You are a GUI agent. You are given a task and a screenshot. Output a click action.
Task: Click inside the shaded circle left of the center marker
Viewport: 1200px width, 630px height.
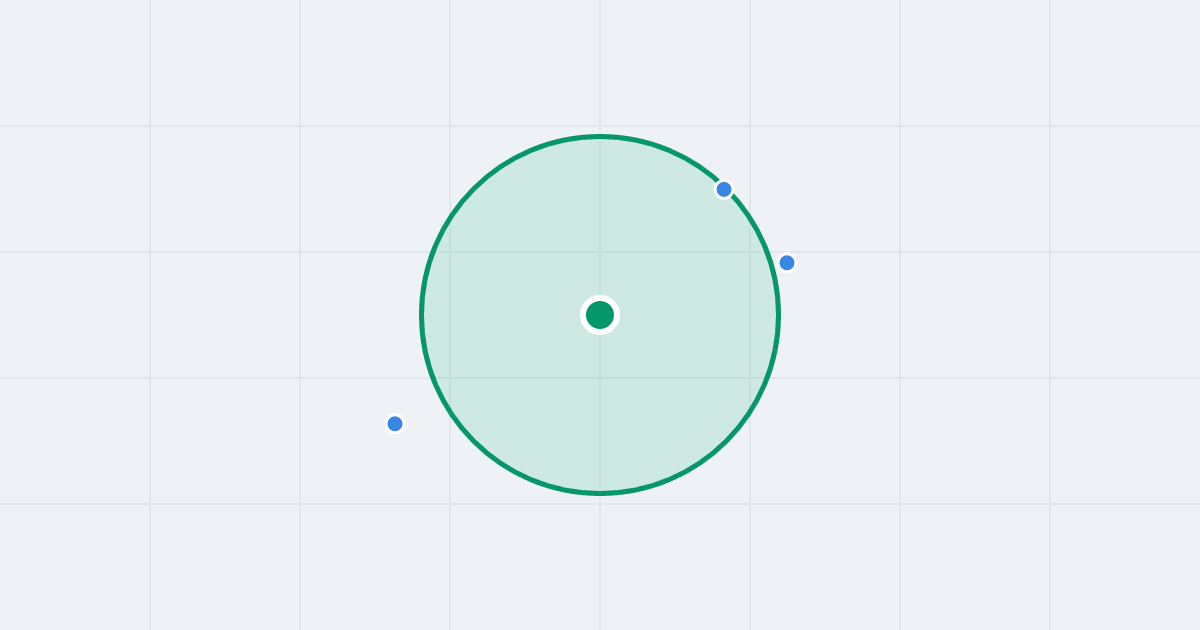505,315
